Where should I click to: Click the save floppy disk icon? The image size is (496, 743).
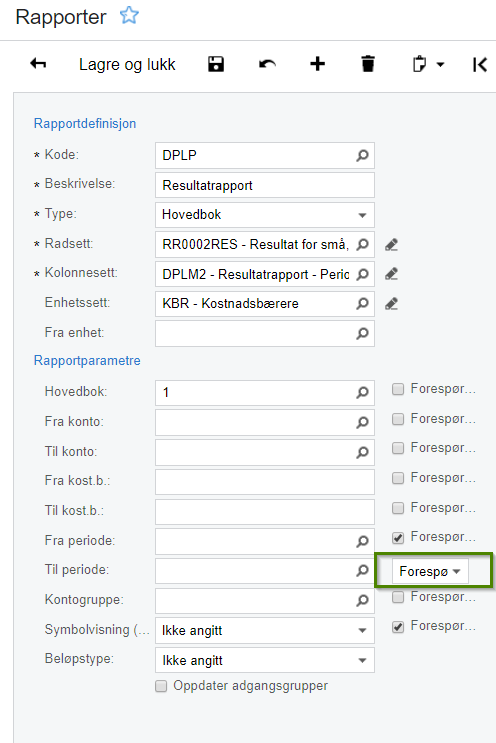[x=216, y=64]
